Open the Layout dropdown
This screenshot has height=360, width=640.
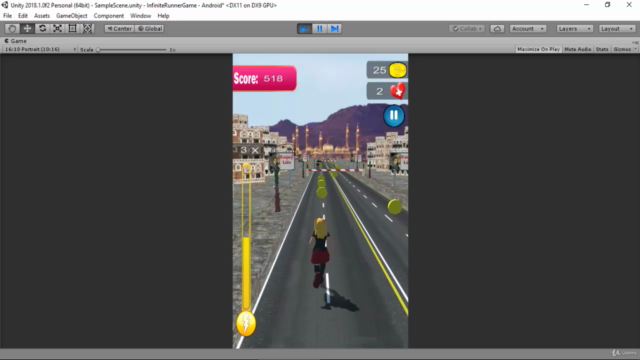(x=617, y=29)
